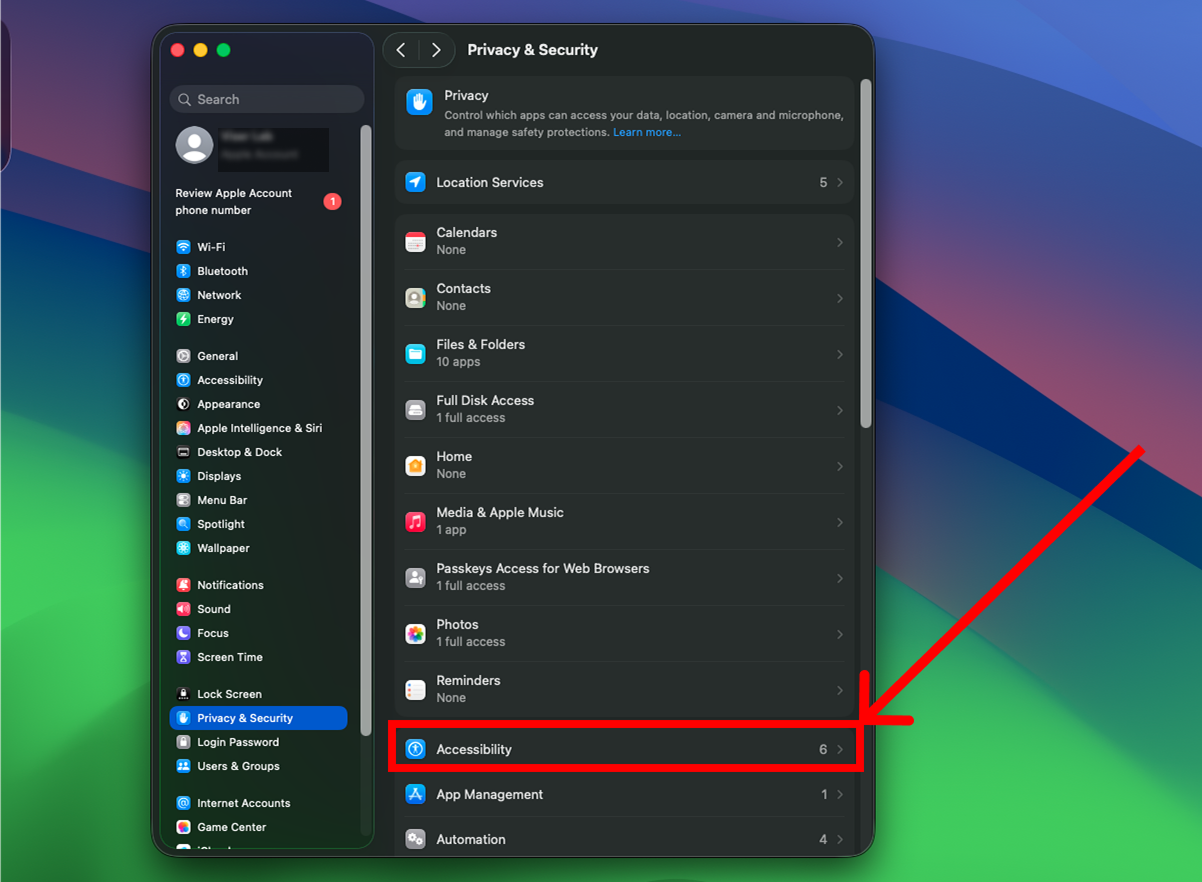The height and width of the screenshot is (882, 1202).
Task: Click the Search field in sidebar
Action: (267, 99)
